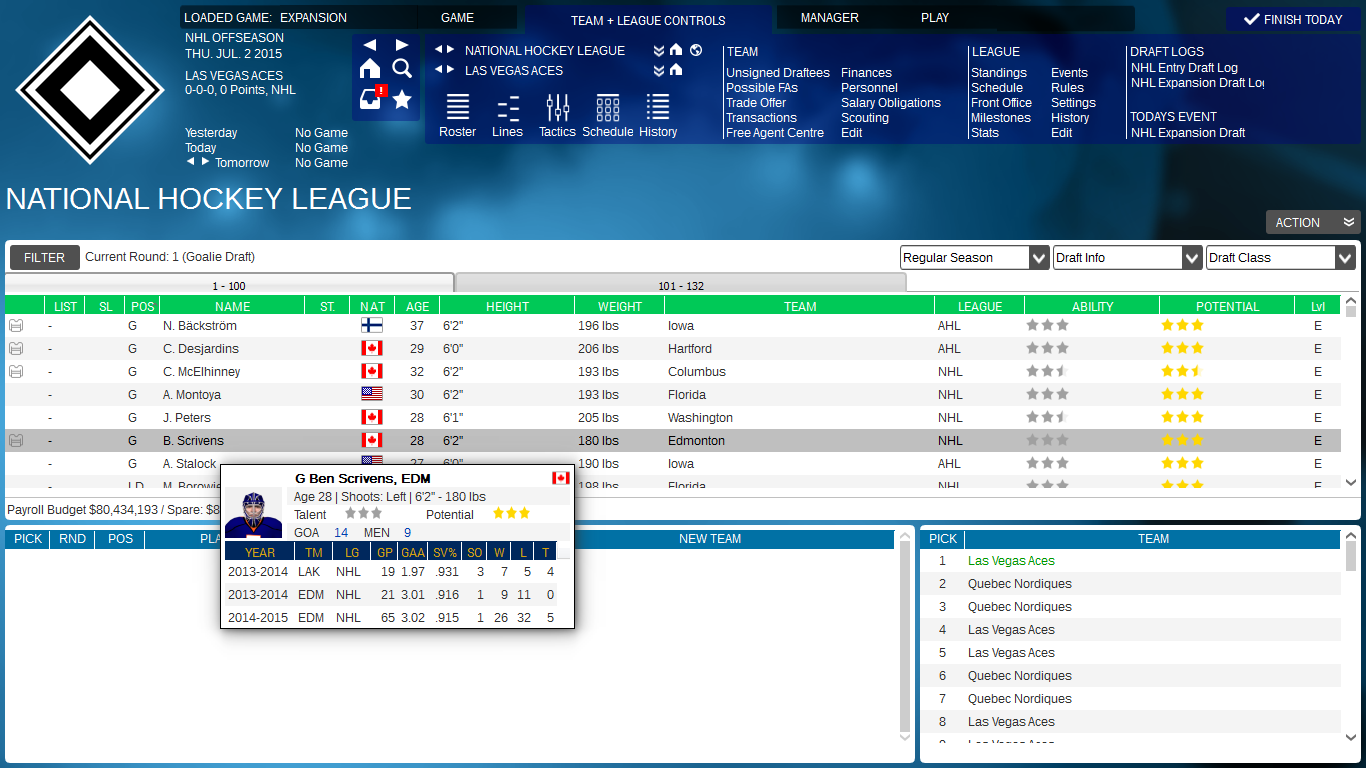Screen dimensions: 1366x768
Task: Open the Manager menu
Action: (x=830, y=17)
